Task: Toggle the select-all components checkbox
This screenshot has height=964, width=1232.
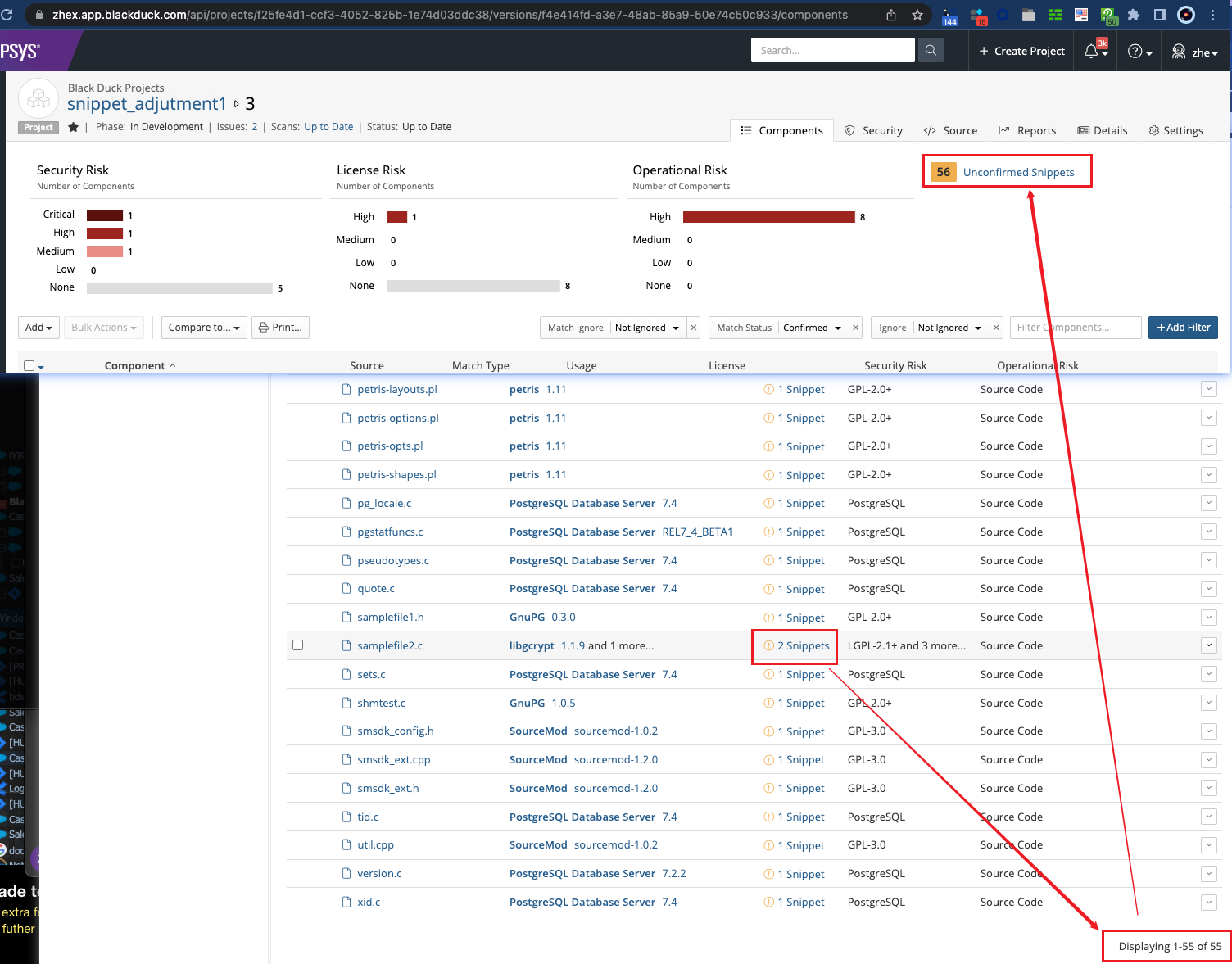Action: pos(29,366)
